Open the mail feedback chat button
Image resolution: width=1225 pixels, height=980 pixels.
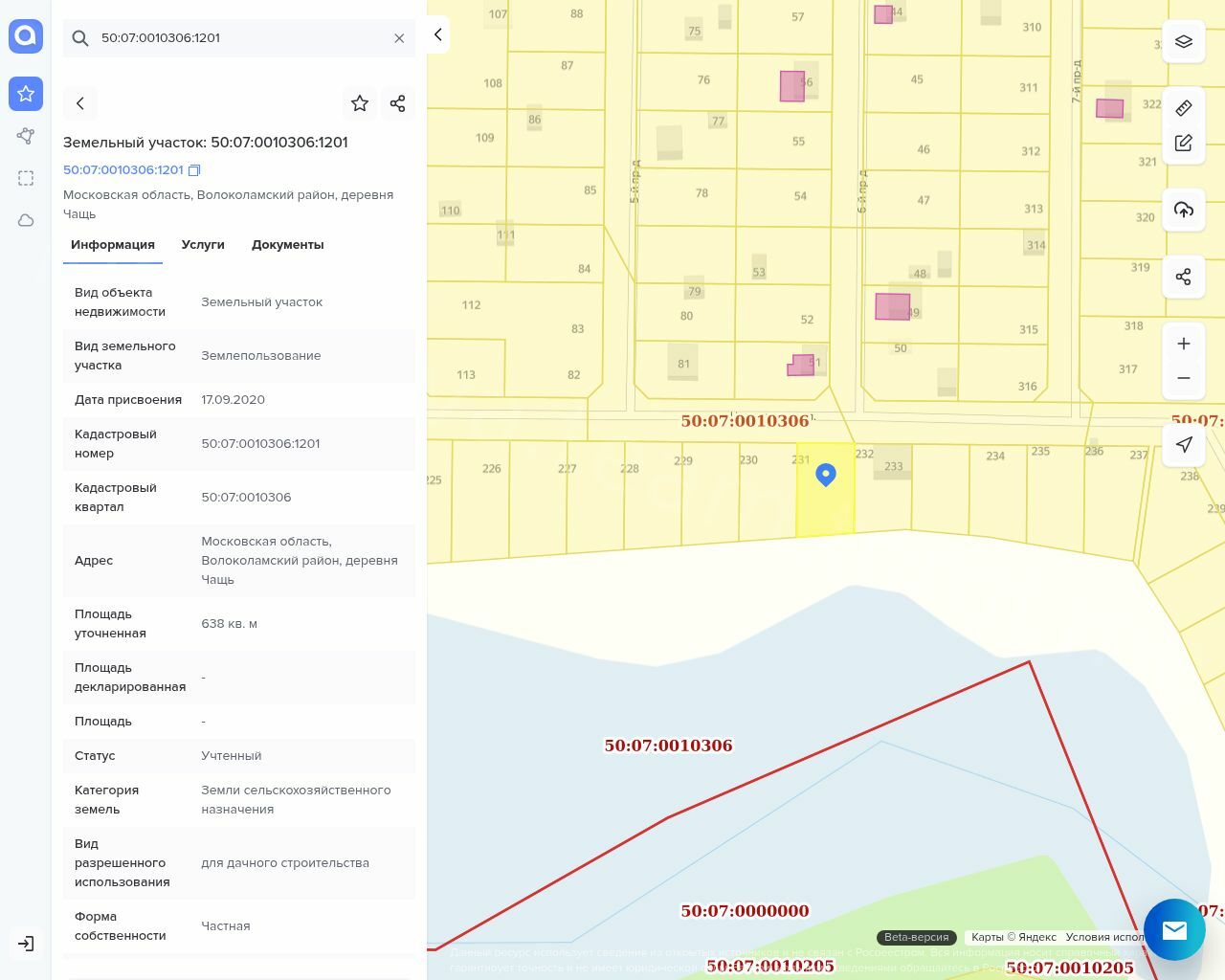coord(1174,929)
